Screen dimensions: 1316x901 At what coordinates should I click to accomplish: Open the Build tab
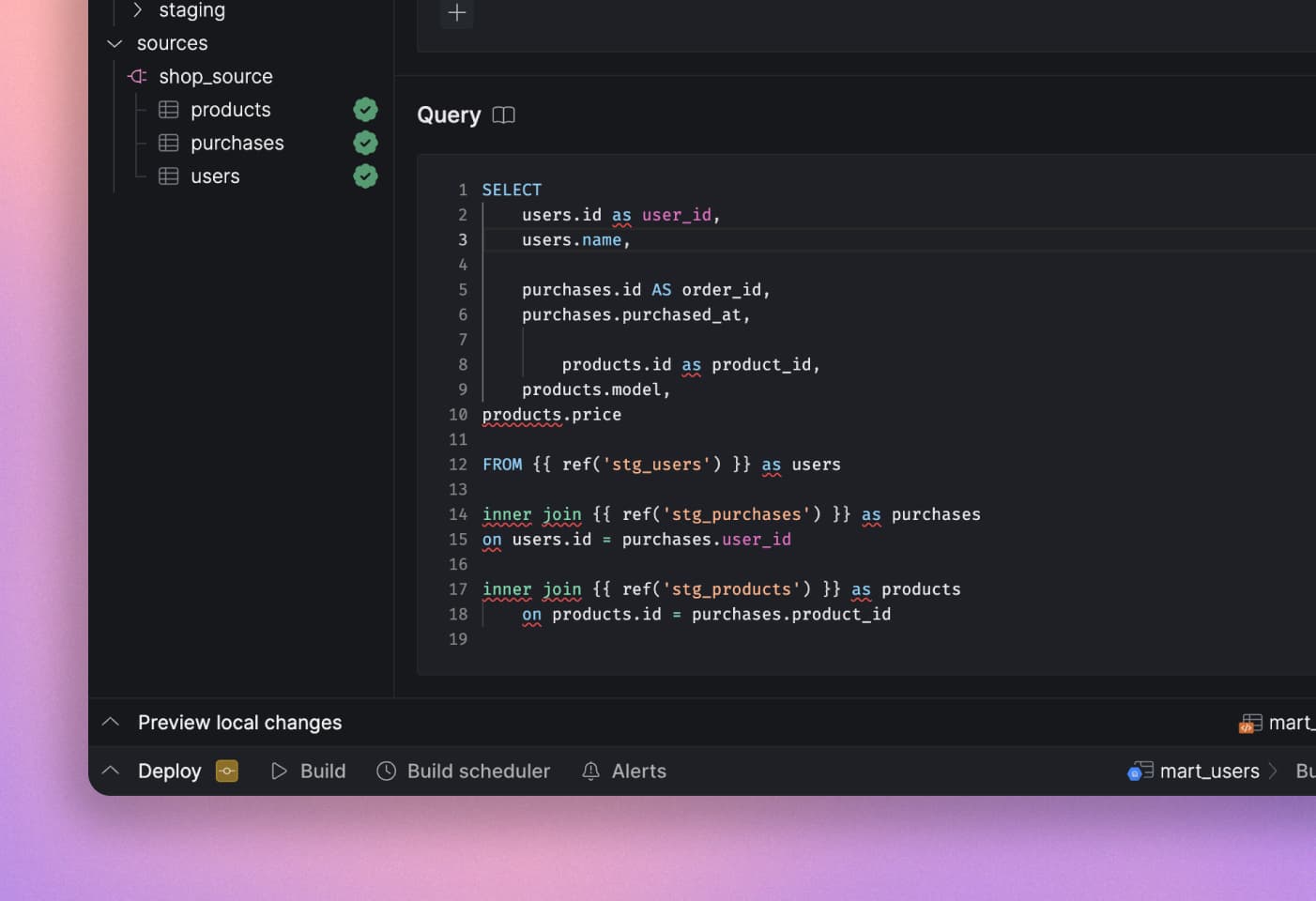point(323,771)
